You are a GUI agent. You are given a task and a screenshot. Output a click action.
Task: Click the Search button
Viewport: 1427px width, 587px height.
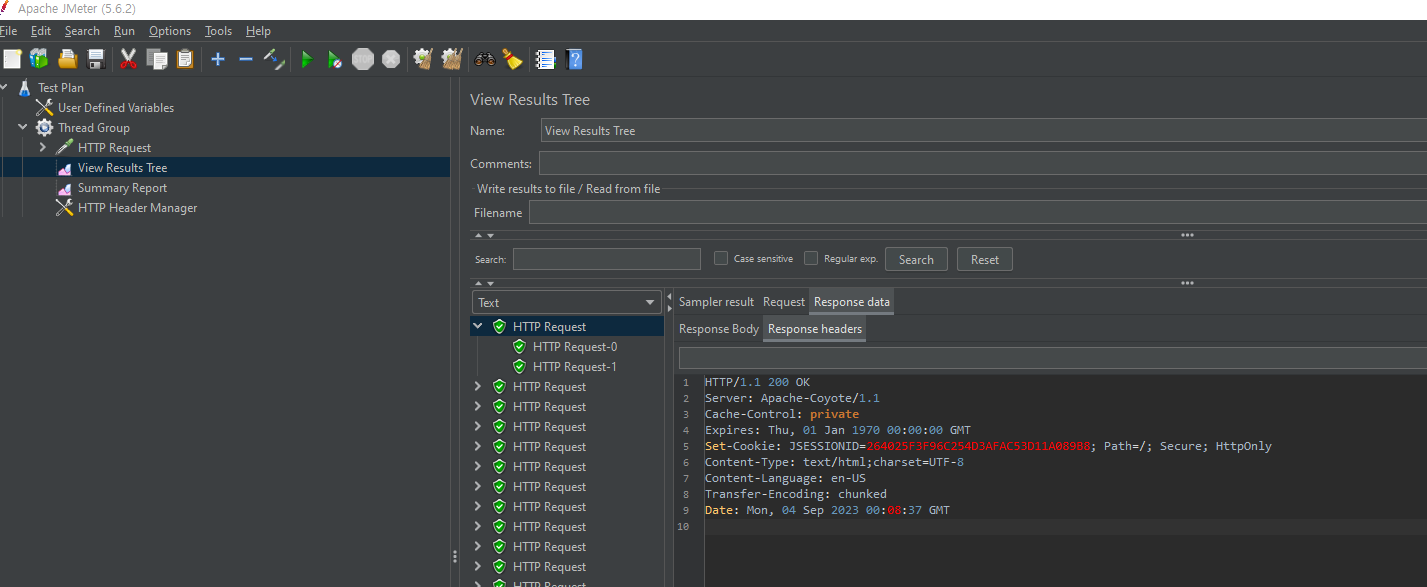pos(916,259)
